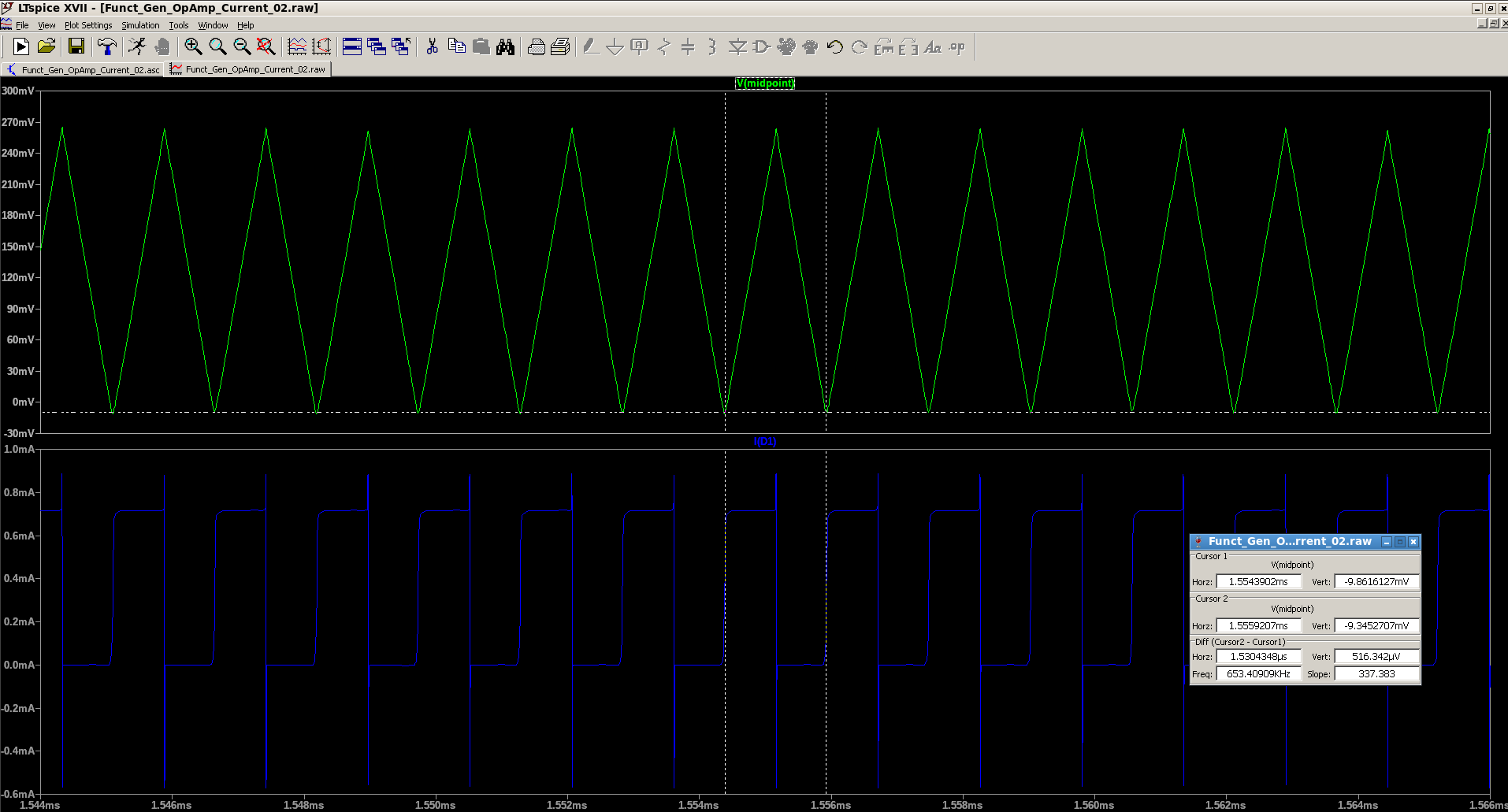Select the pan magnifier icon
Viewport: 1508px width, 812px height.
click(x=217, y=47)
